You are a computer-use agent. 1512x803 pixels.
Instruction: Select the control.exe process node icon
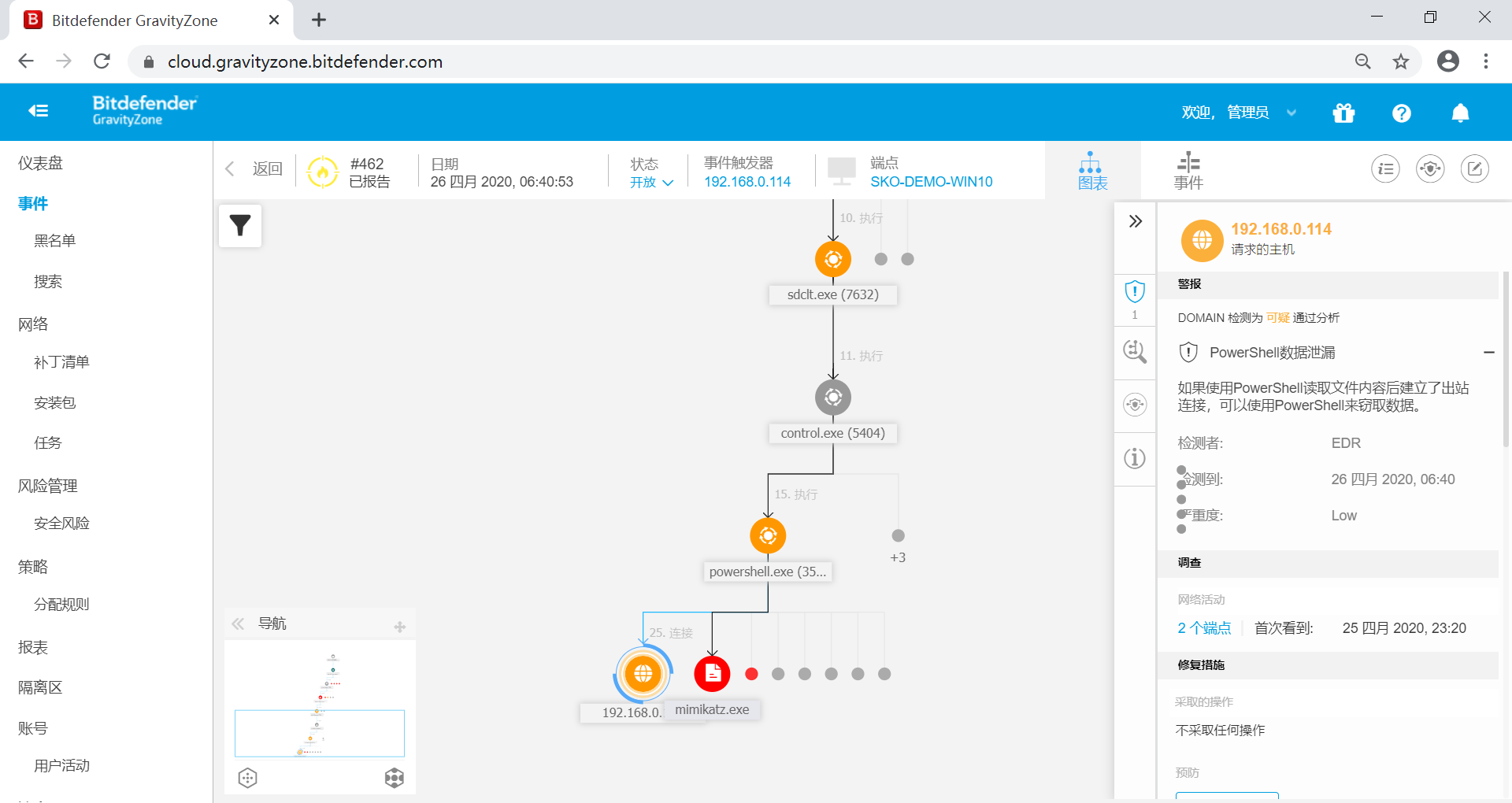(833, 398)
